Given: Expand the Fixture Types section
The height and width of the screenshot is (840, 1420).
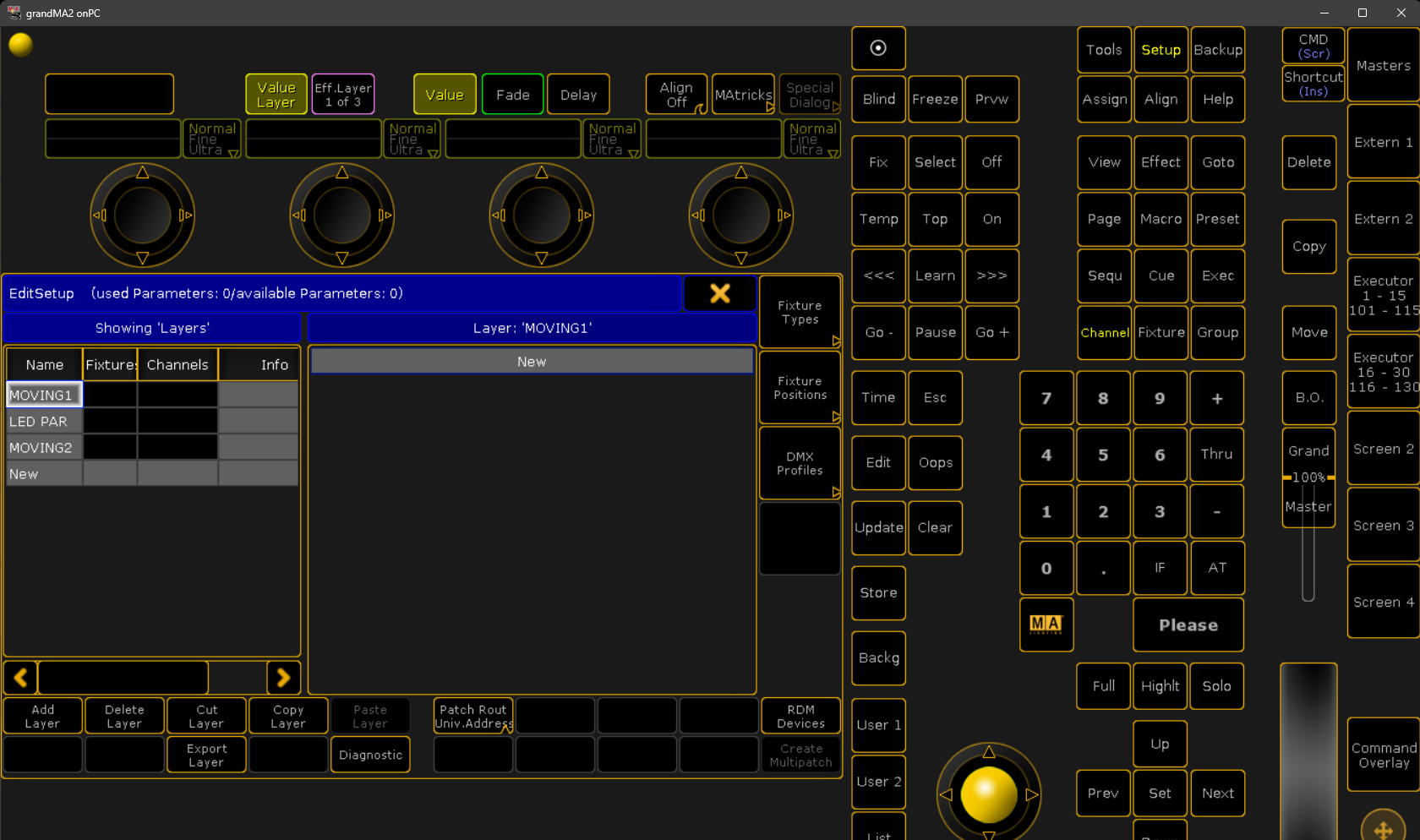Looking at the screenshot, I should (x=800, y=312).
